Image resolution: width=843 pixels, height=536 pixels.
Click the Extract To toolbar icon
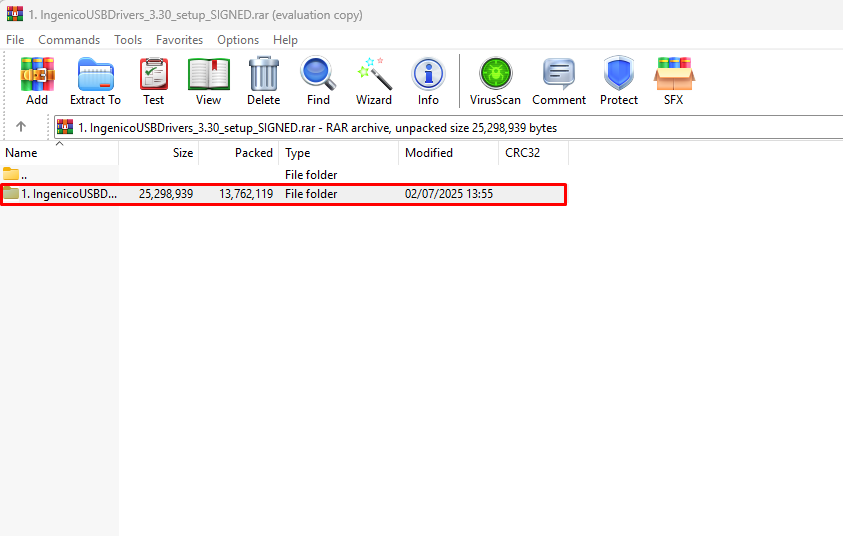[95, 80]
